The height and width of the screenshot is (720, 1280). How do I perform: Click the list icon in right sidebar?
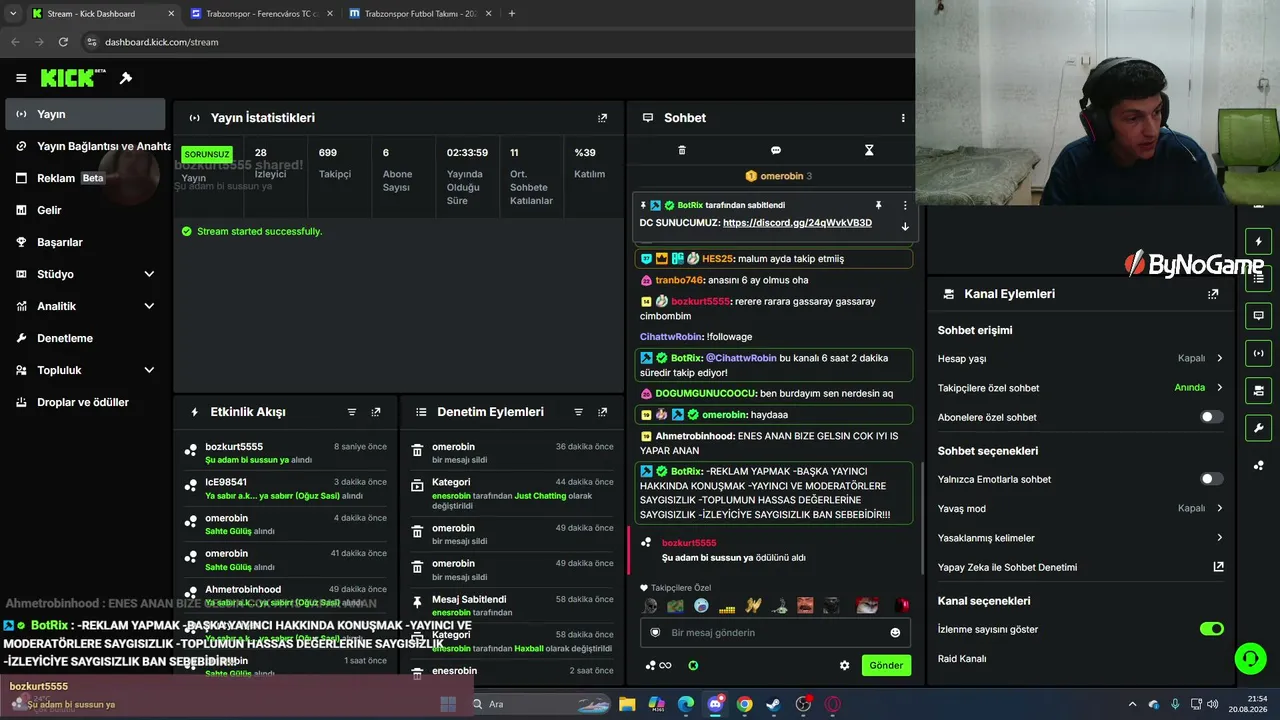tap(1258, 279)
